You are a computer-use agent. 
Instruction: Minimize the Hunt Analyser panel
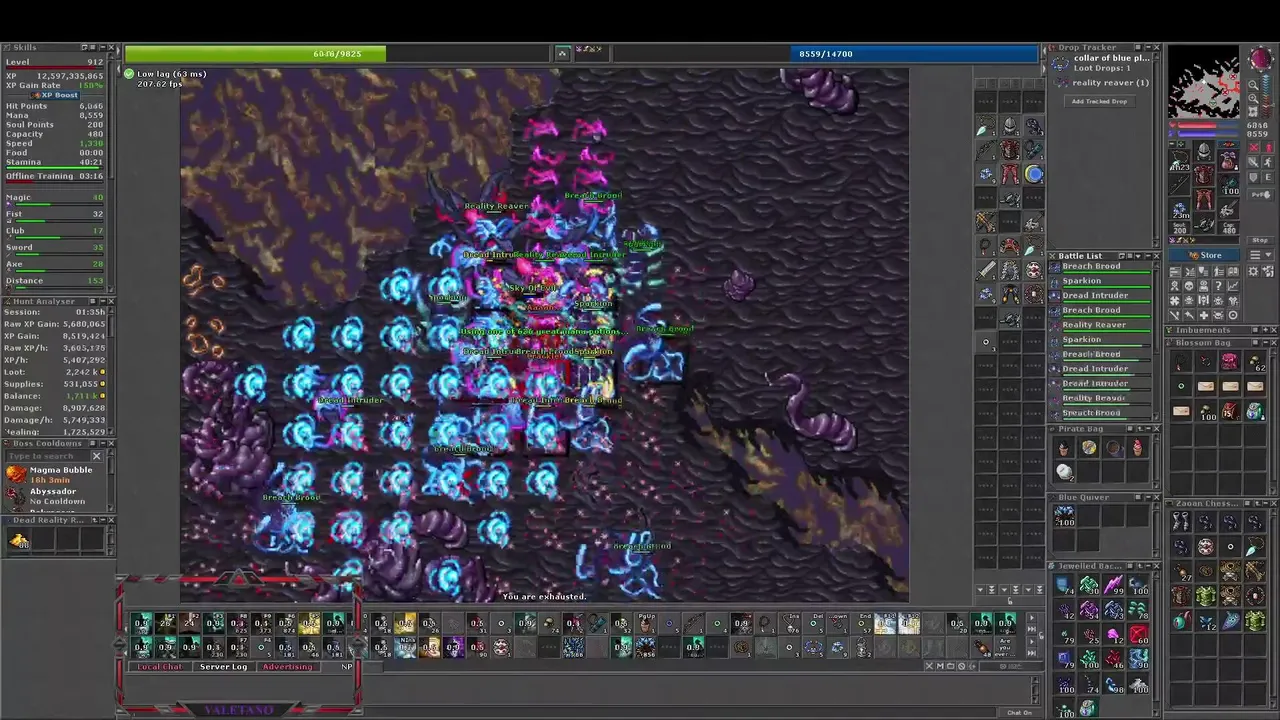pos(103,301)
